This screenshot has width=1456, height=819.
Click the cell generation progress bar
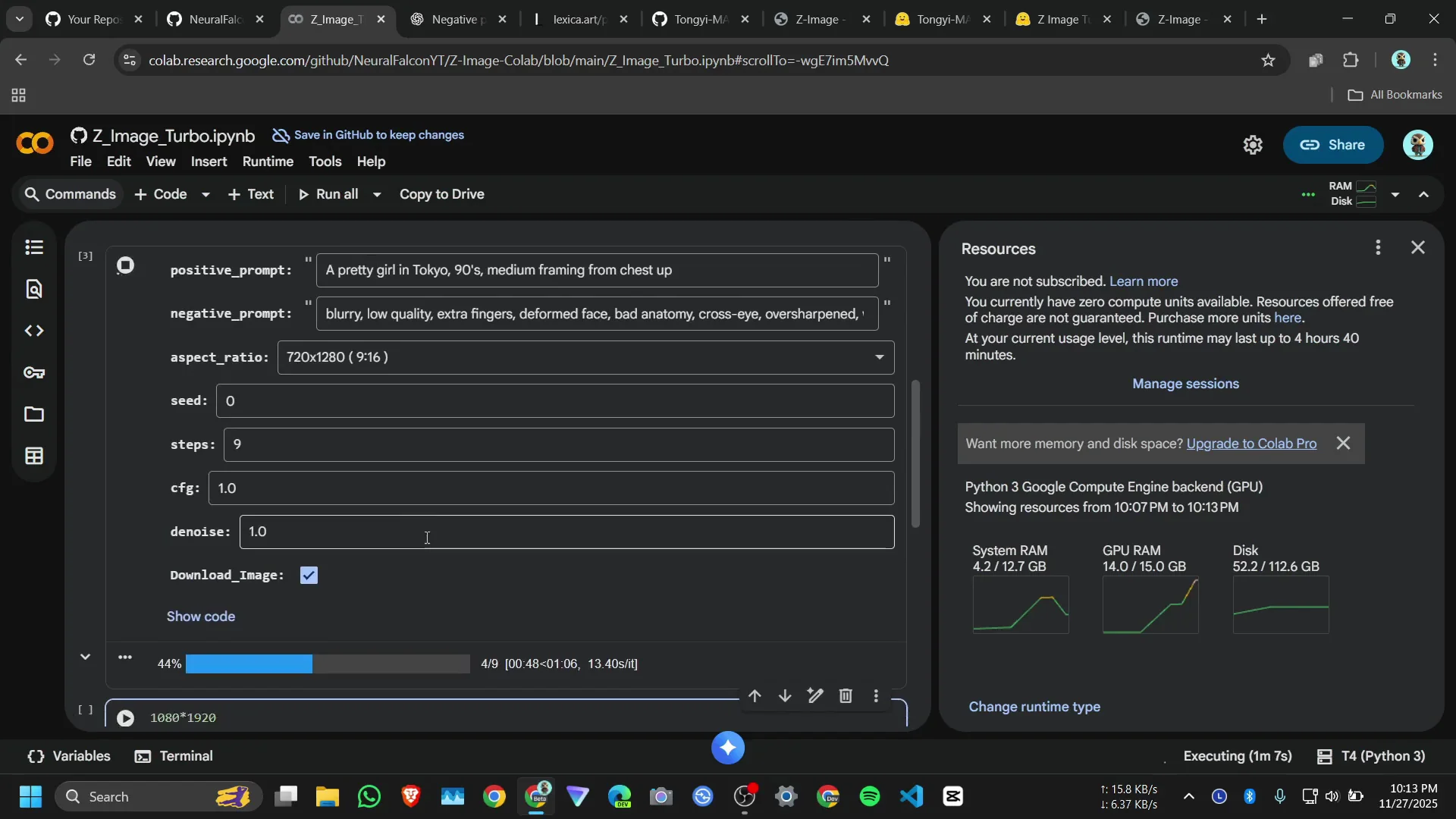[x=328, y=664]
